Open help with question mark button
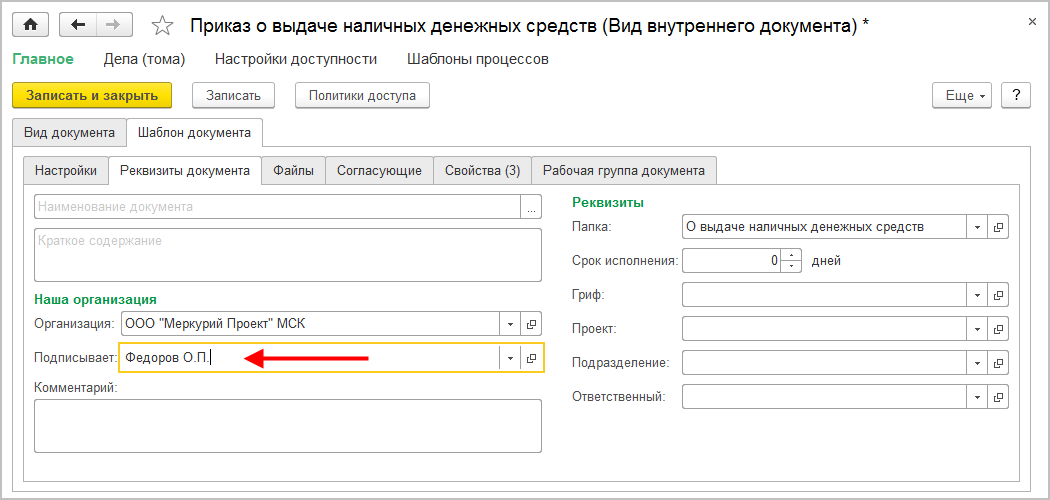The image size is (1050, 500). click(x=1016, y=95)
